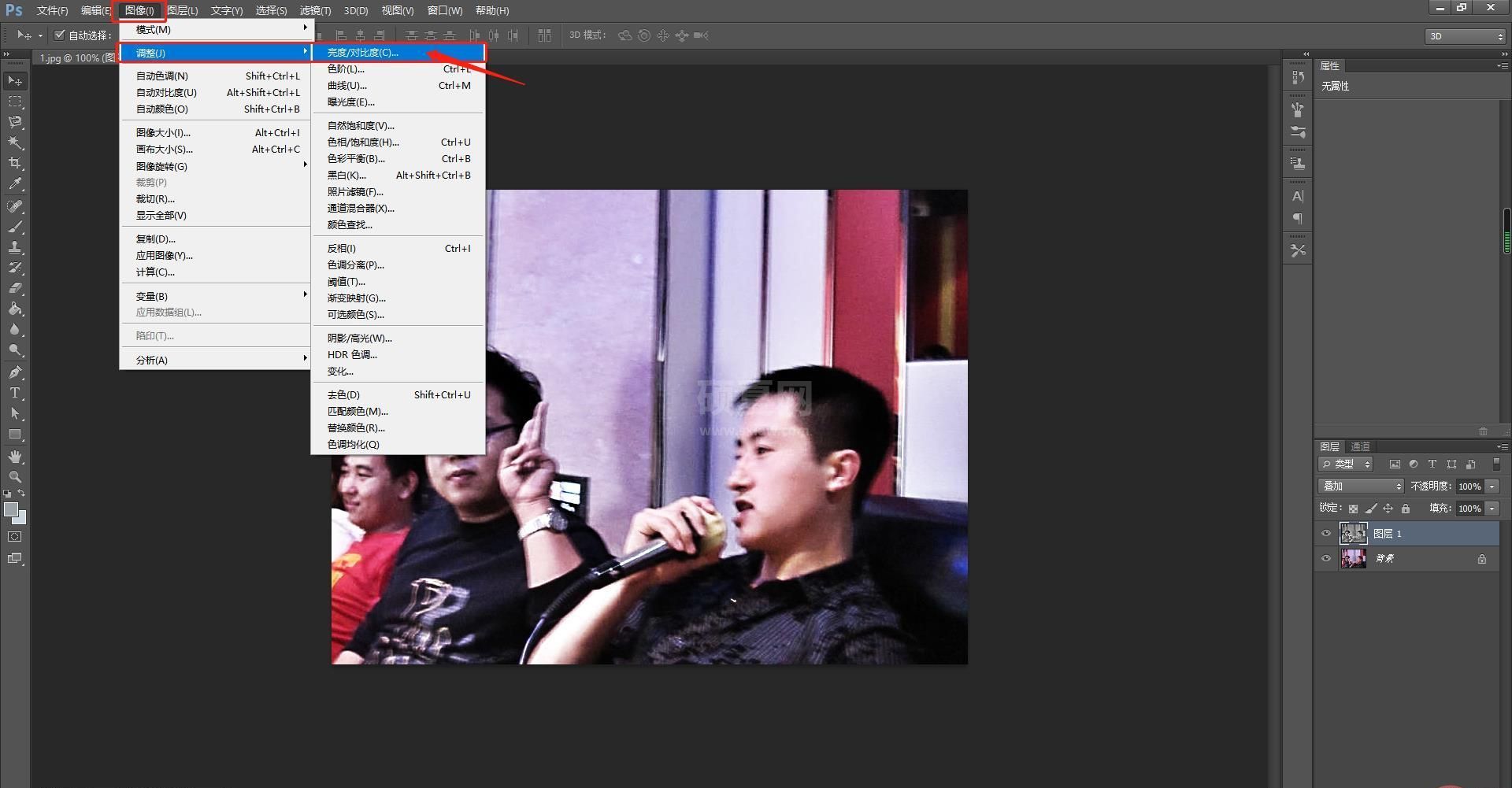Click 图像大小(I) menu entry
Image resolution: width=1512 pixels, height=788 pixels.
[216, 133]
